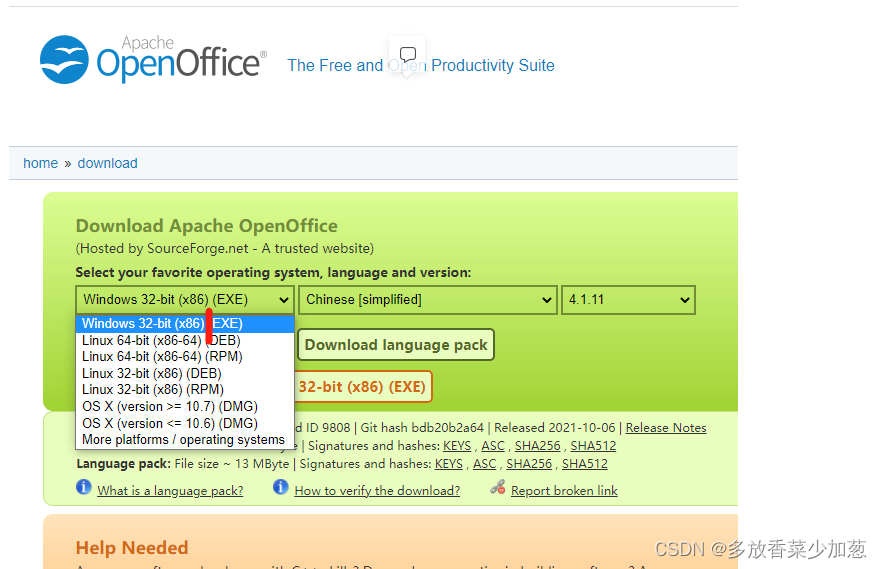Viewport: 882px width, 569px height.
Task: Select Windows 32-bit (x86) (EXE) option
Action: pyautogui.click(x=185, y=324)
